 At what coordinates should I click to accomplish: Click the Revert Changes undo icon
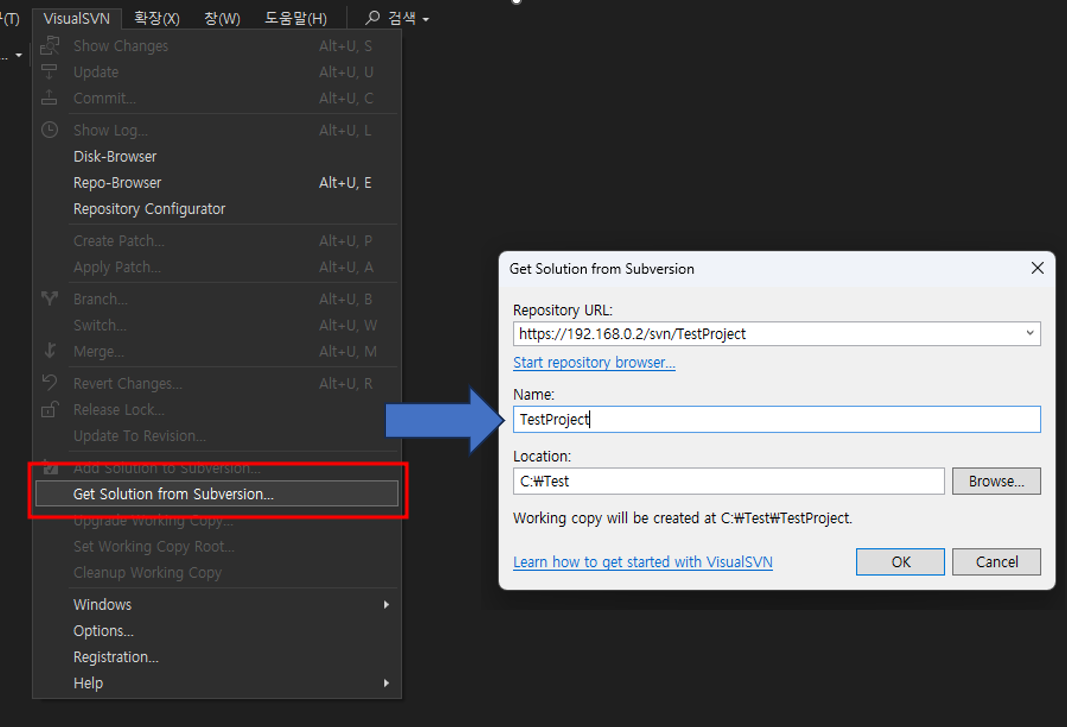click(50, 383)
